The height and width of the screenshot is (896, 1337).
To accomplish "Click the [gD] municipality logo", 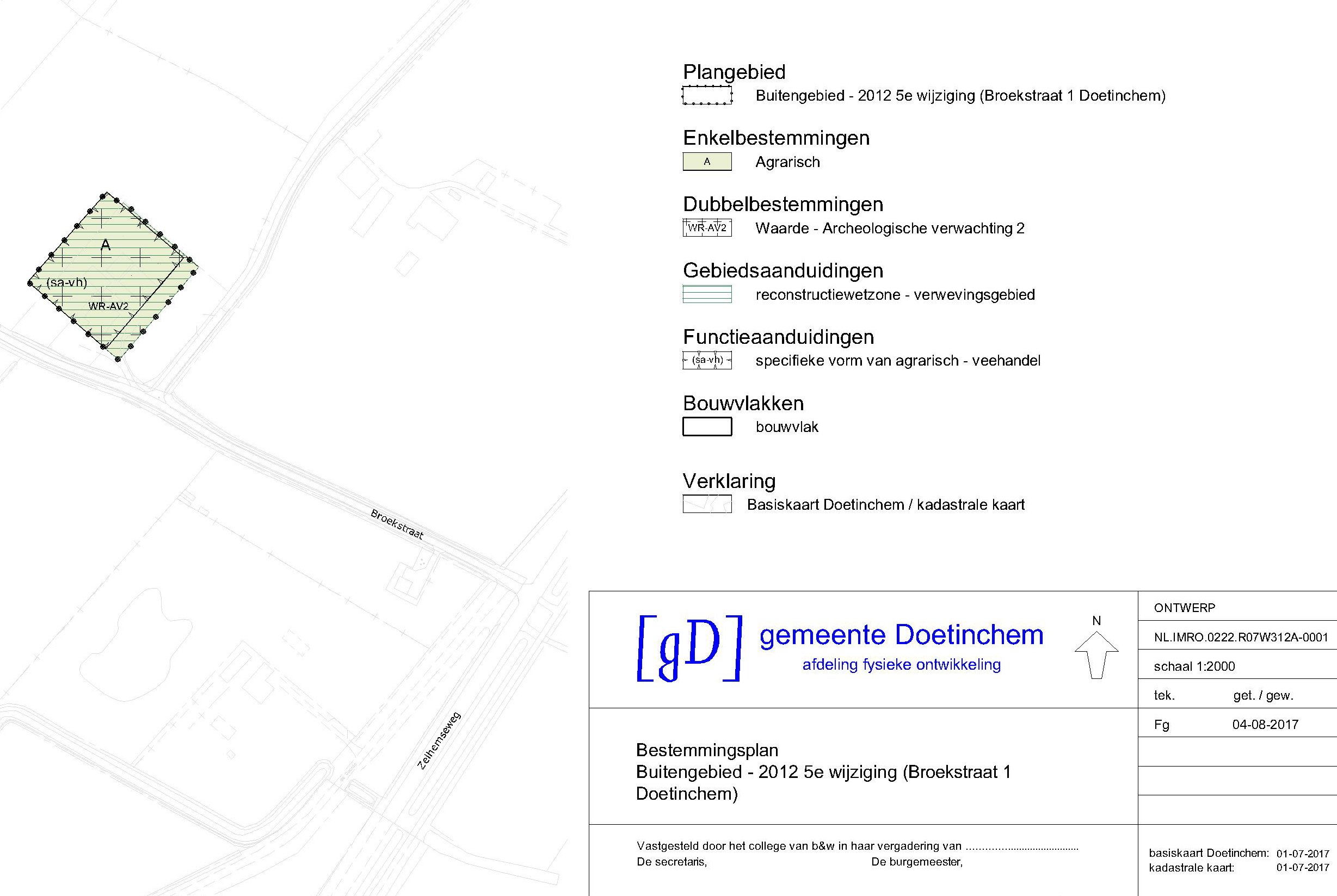I will [x=689, y=648].
